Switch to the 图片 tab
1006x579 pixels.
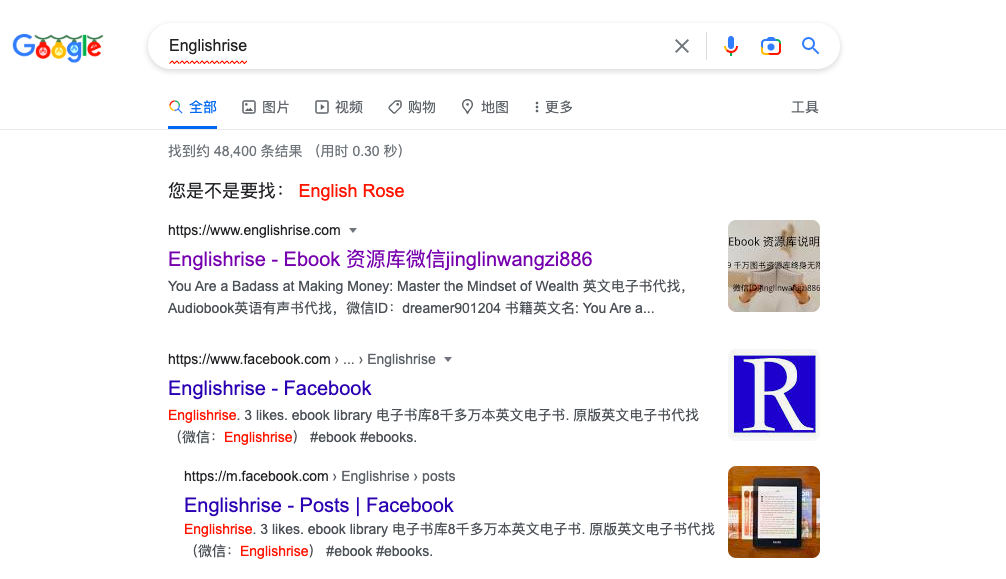coord(266,107)
